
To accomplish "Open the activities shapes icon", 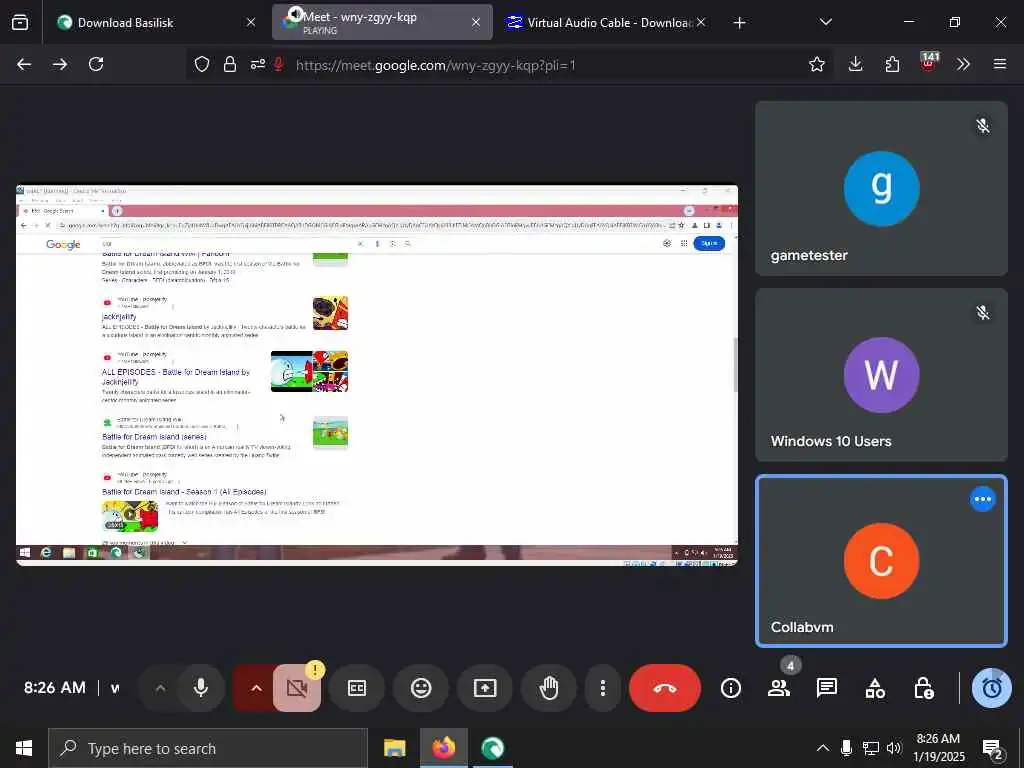I will point(875,688).
